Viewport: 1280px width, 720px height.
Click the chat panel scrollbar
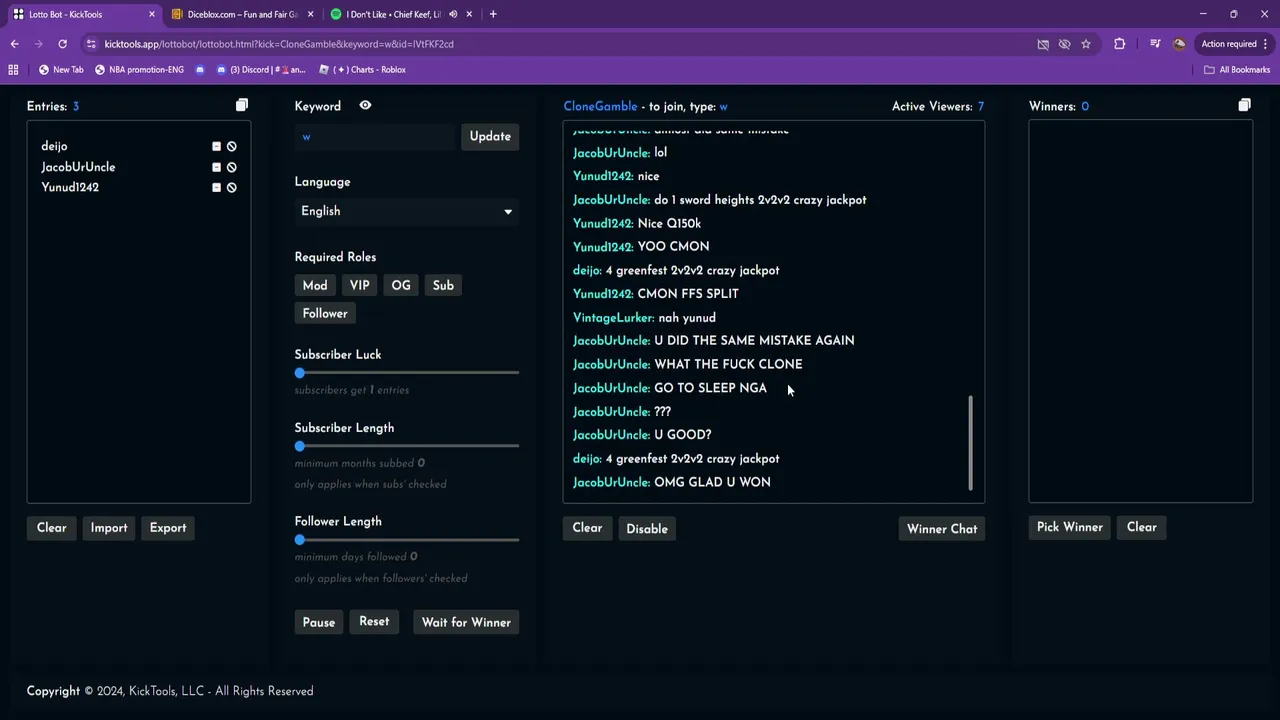coord(970,443)
